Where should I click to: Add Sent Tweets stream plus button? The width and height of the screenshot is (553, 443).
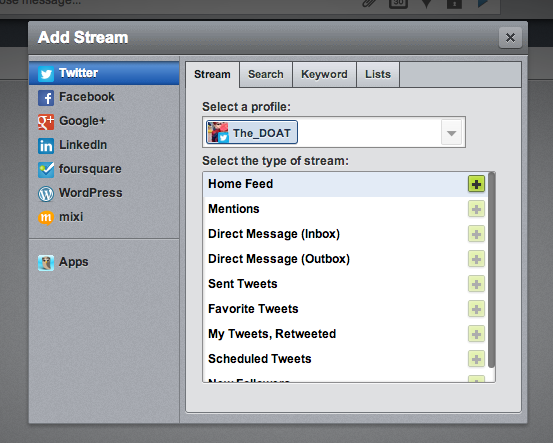point(476,284)
